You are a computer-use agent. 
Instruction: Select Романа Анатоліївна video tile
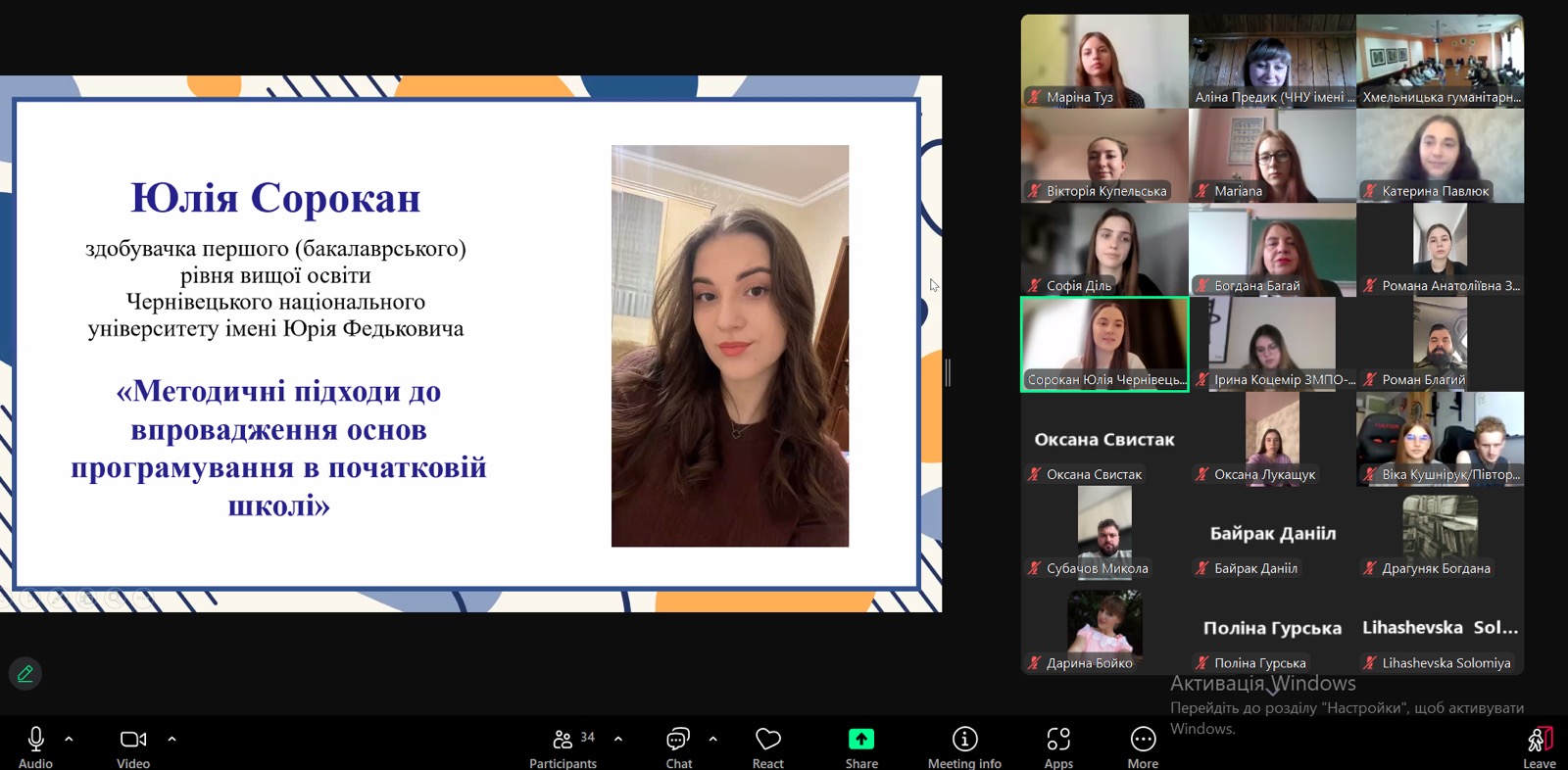pos(1441,250)
